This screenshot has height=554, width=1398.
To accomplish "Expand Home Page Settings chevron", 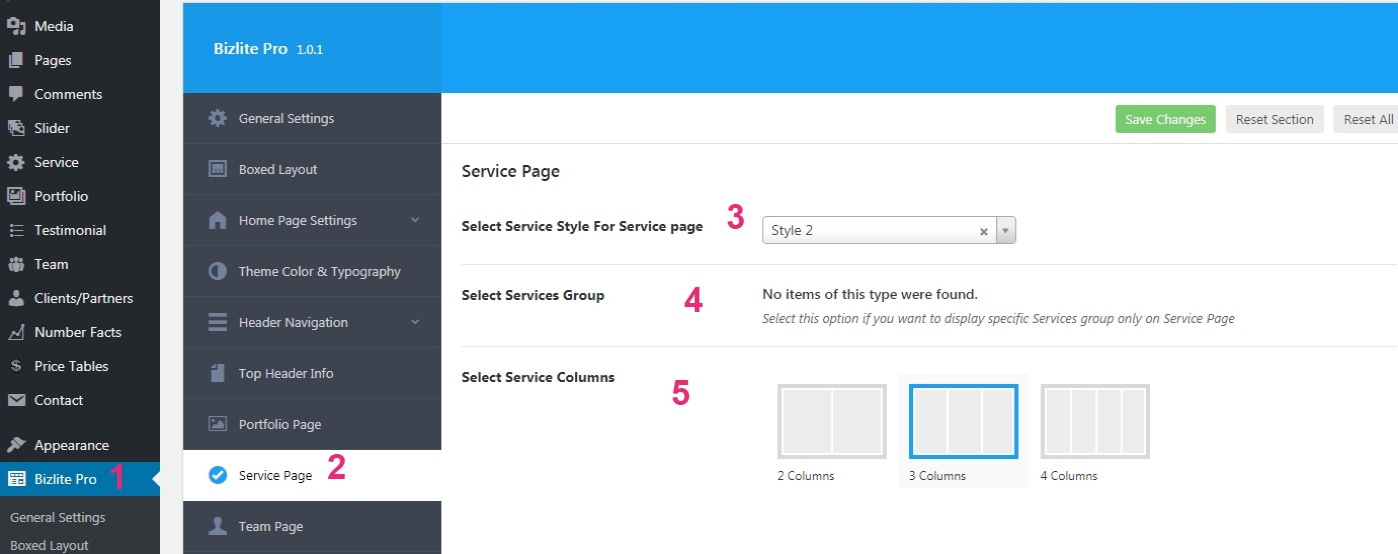I will [415, 220].
